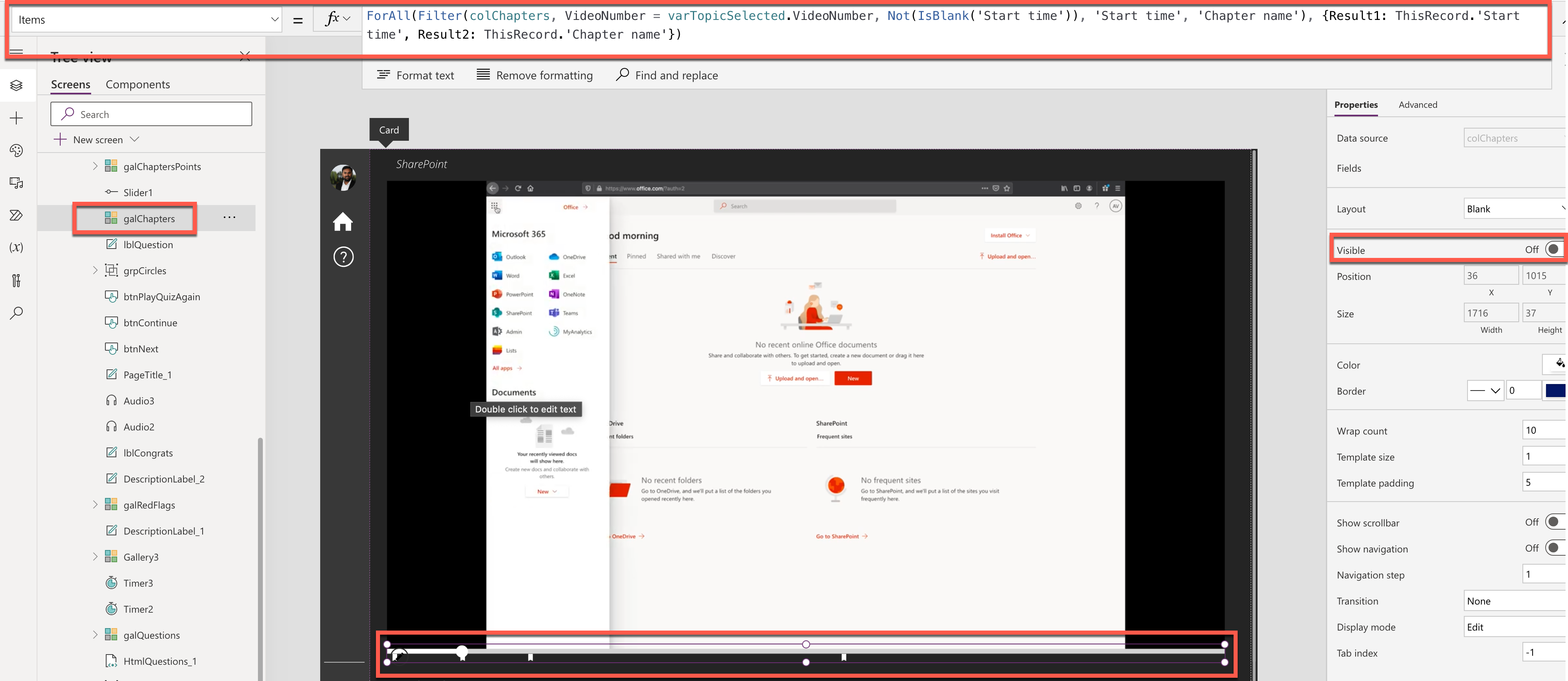The width and height of the screenshot is (1568, 681).
Task: Open the Tree view layers icon
Action: click(x=16, y=85)
